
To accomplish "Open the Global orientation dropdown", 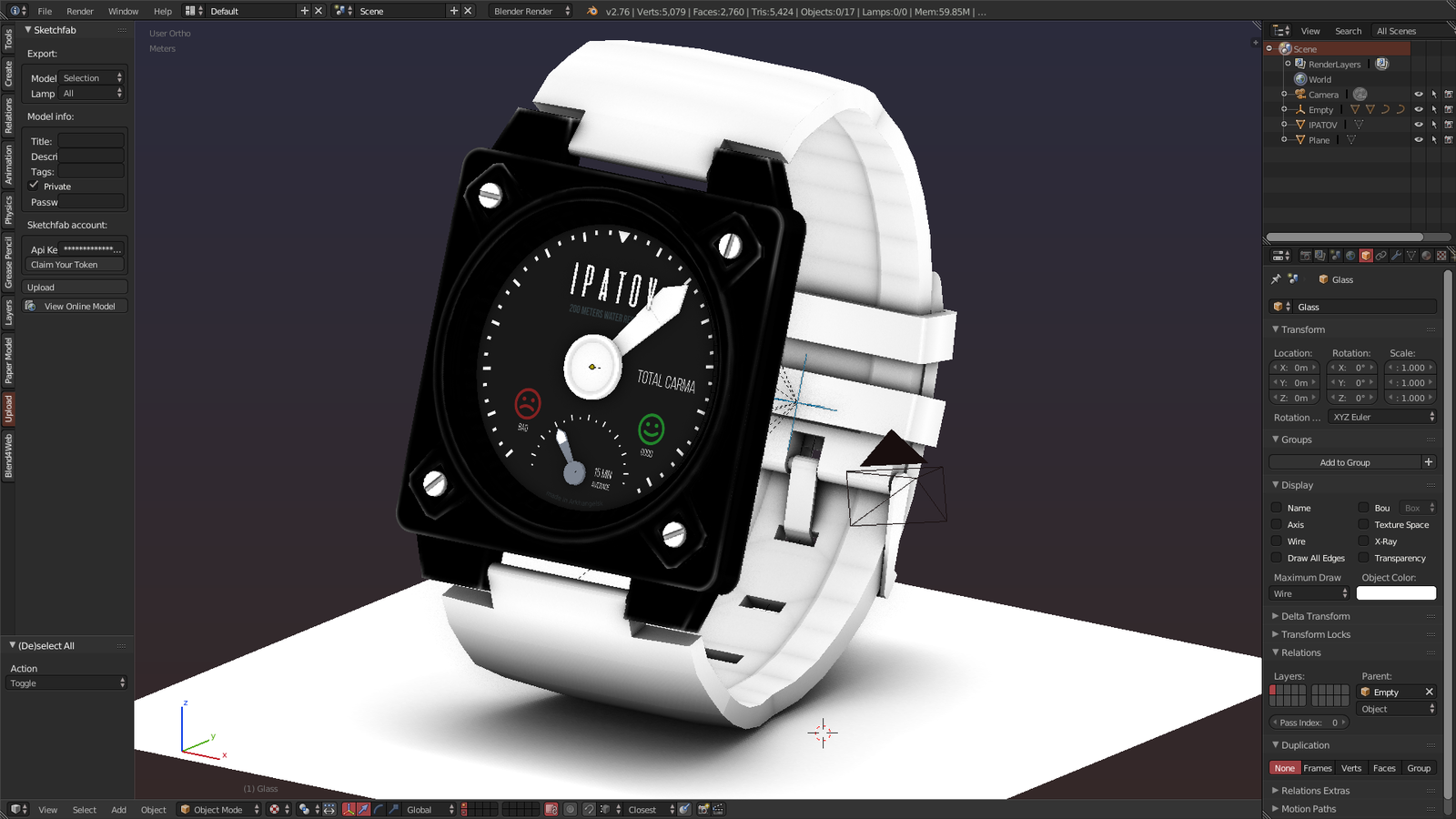I will tap(430, 809).
